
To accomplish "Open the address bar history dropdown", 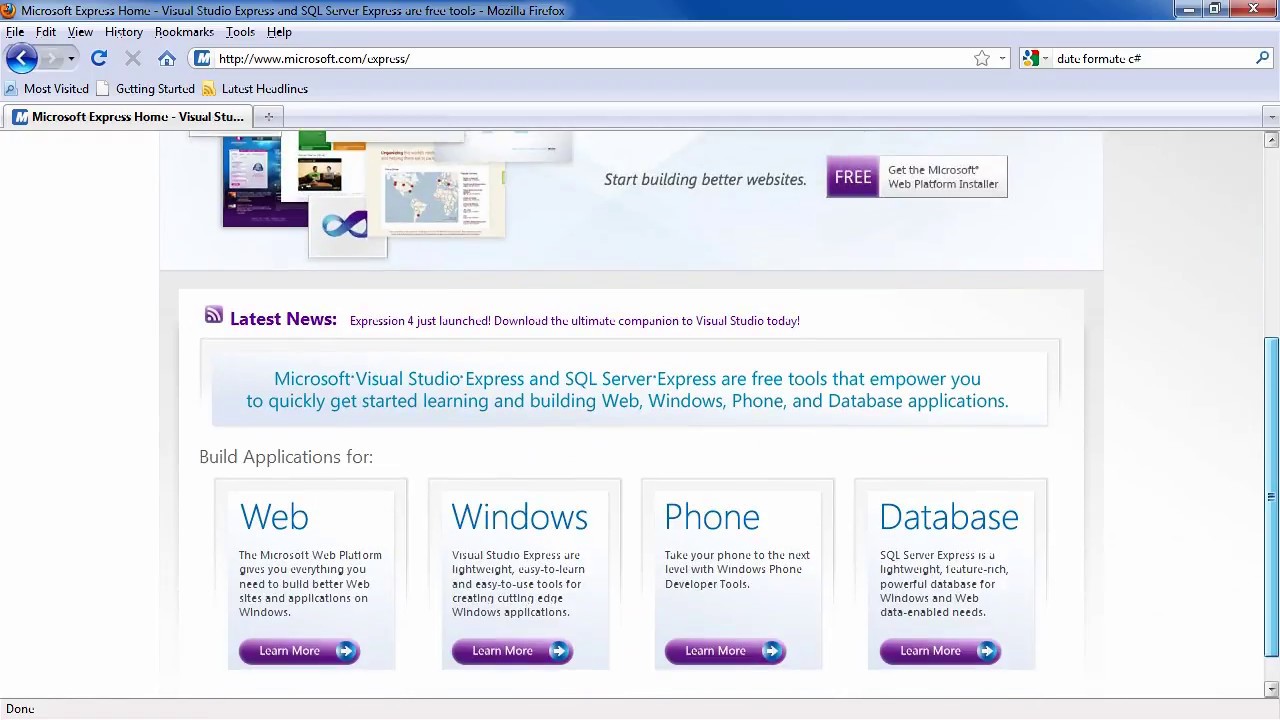I will (1002, 59).
